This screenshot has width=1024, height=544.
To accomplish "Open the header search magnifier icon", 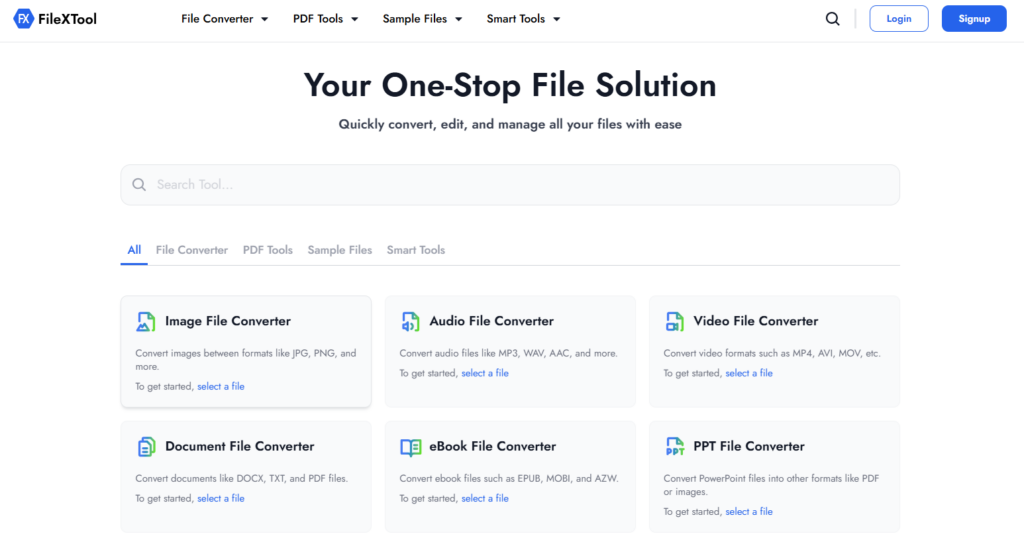I will point(833,19).
